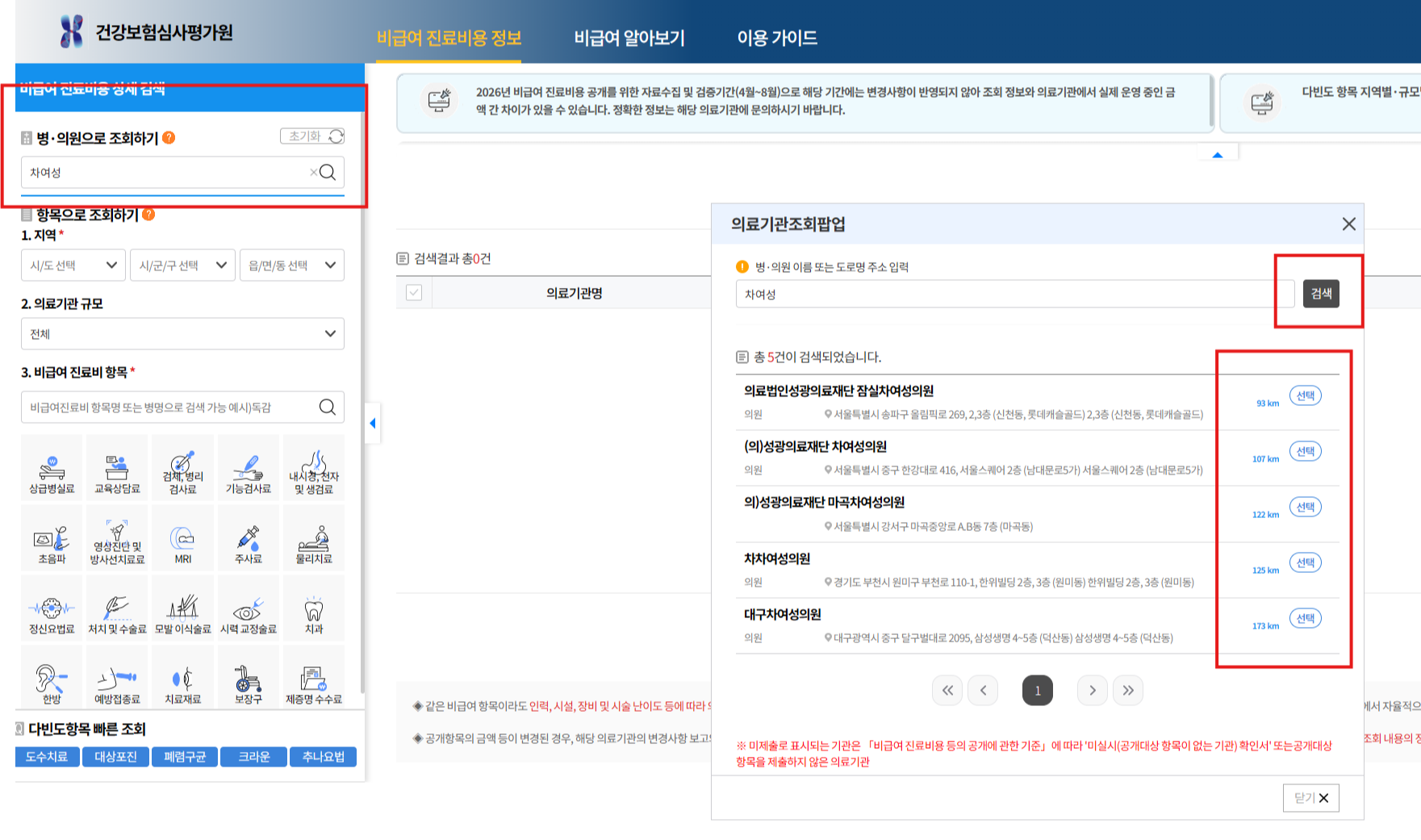Image resolution: width=1421 pixels, height=840 pixels.
Task: Click the 초기화 reset button
Action: [312, 136]
